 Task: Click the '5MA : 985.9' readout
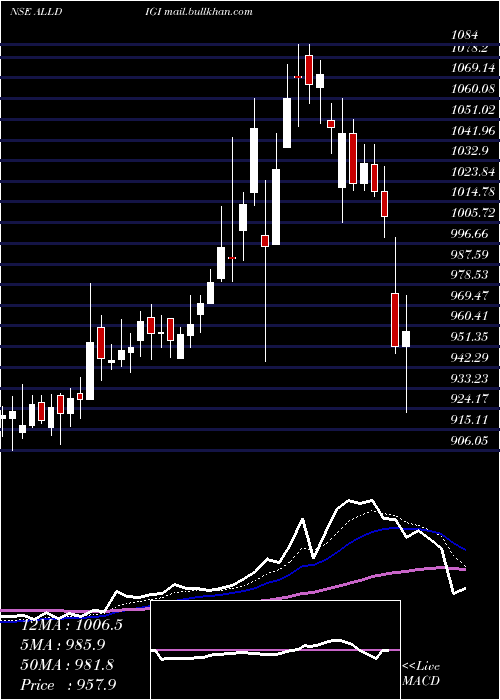[x=63, y=644]
